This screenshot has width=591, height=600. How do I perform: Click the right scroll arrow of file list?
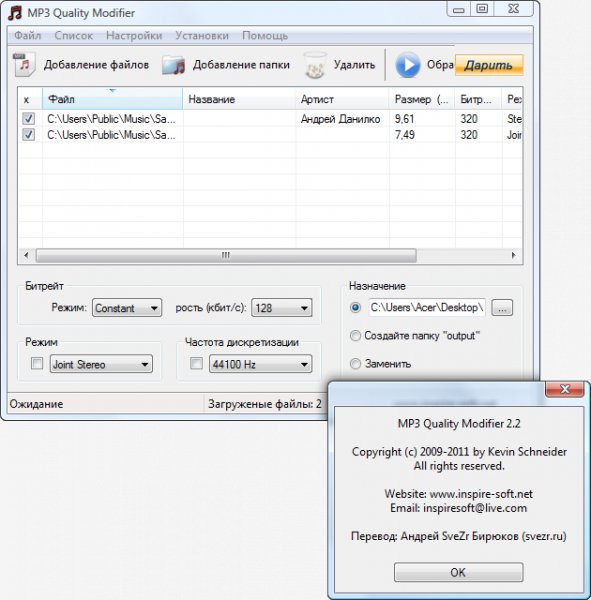[513, 255]
